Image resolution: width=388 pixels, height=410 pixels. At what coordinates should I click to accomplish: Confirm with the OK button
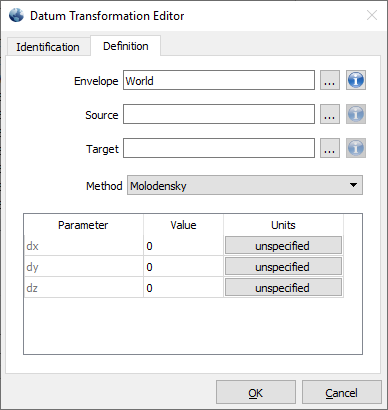256,393
